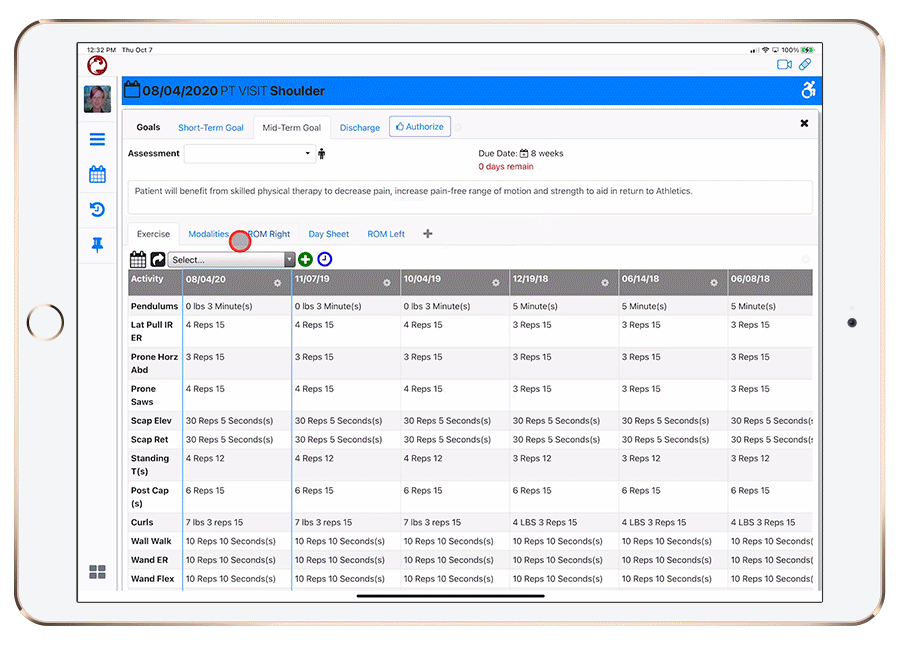Open gear settings for 11/07/19 column

(x=387, y=283)
